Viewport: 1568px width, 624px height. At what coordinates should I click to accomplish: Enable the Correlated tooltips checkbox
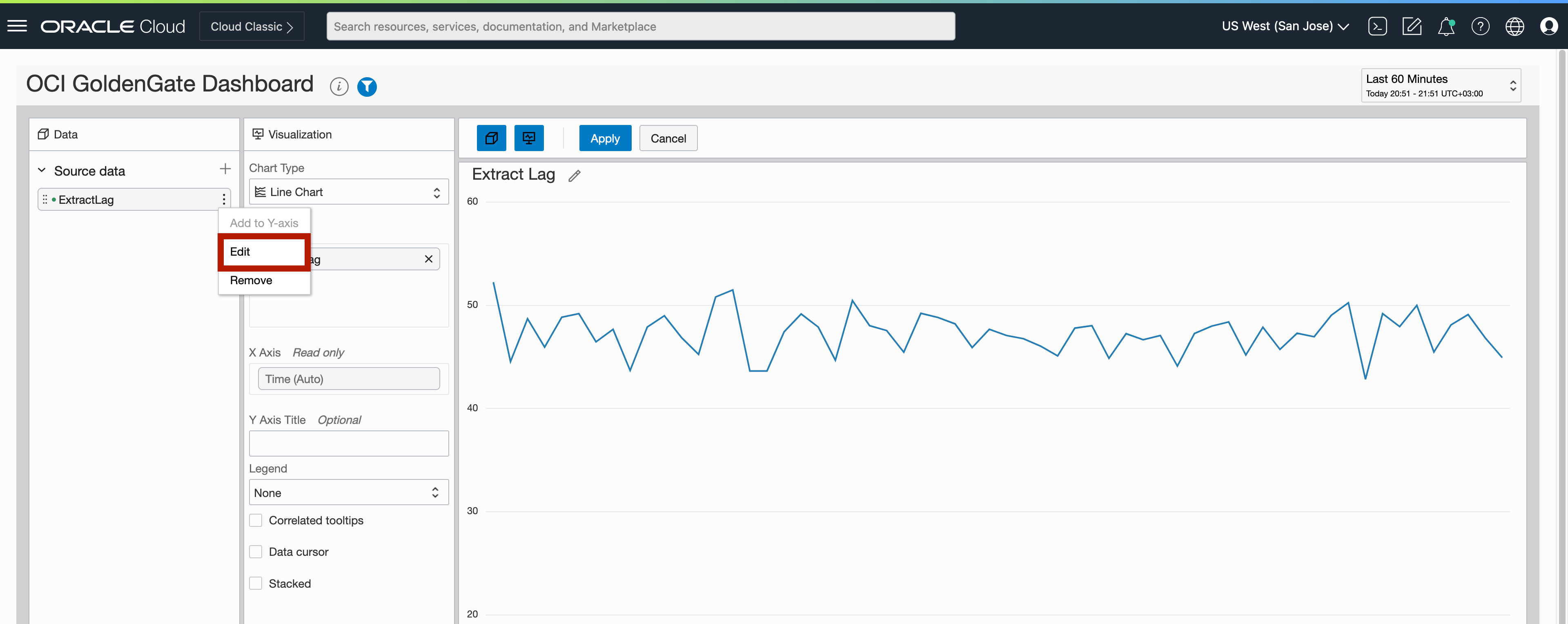[256, 520]
